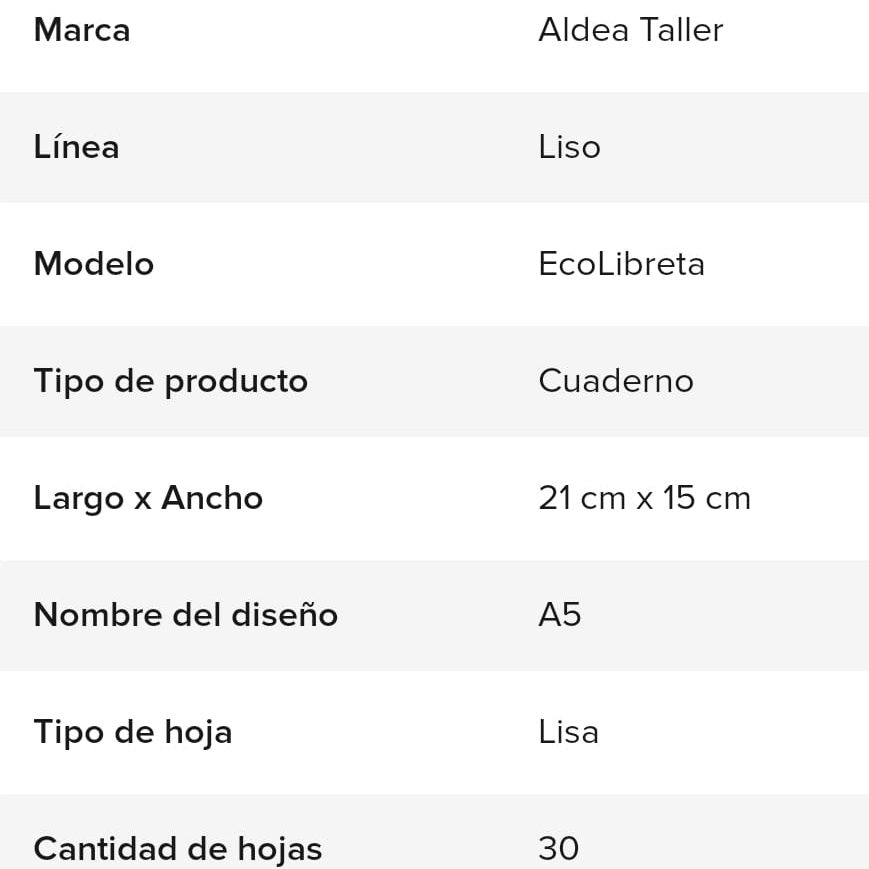869x869 pixels.
Task: Select the sheet count value 30
Action: click(x=558, y=849)
